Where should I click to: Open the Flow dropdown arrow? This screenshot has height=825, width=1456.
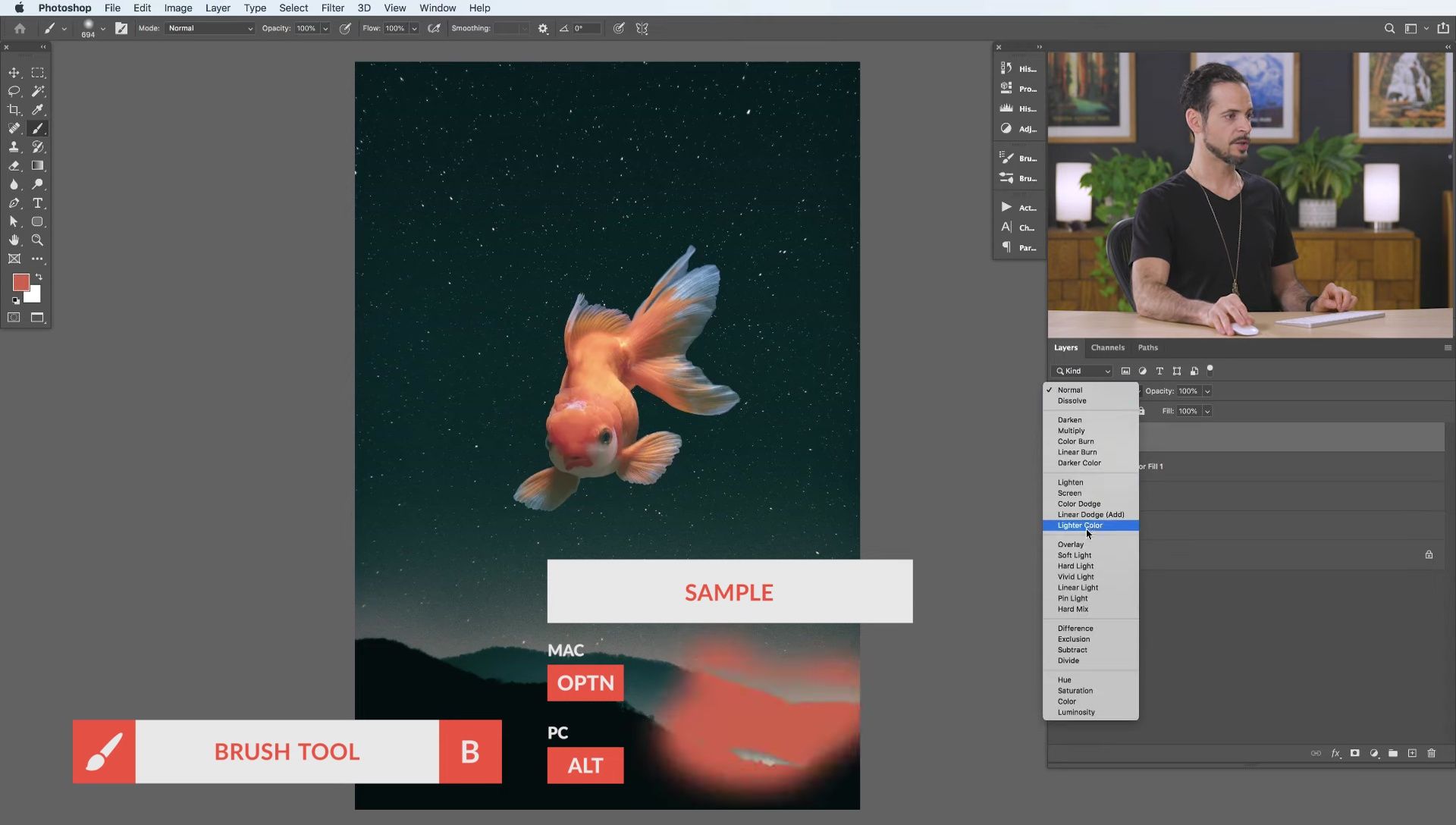[x=414, y=28]
